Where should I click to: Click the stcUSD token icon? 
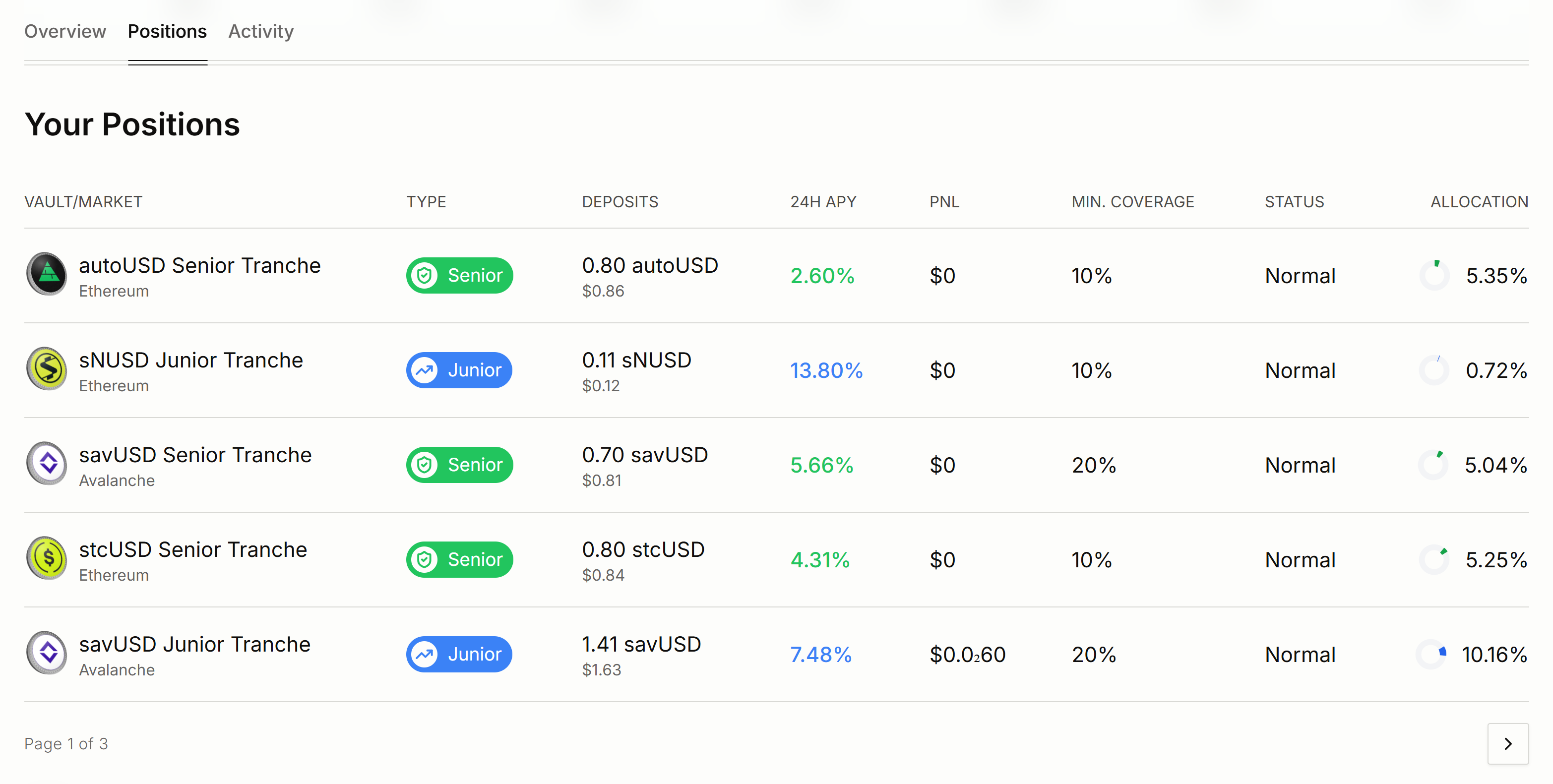(x=47, y=558)
